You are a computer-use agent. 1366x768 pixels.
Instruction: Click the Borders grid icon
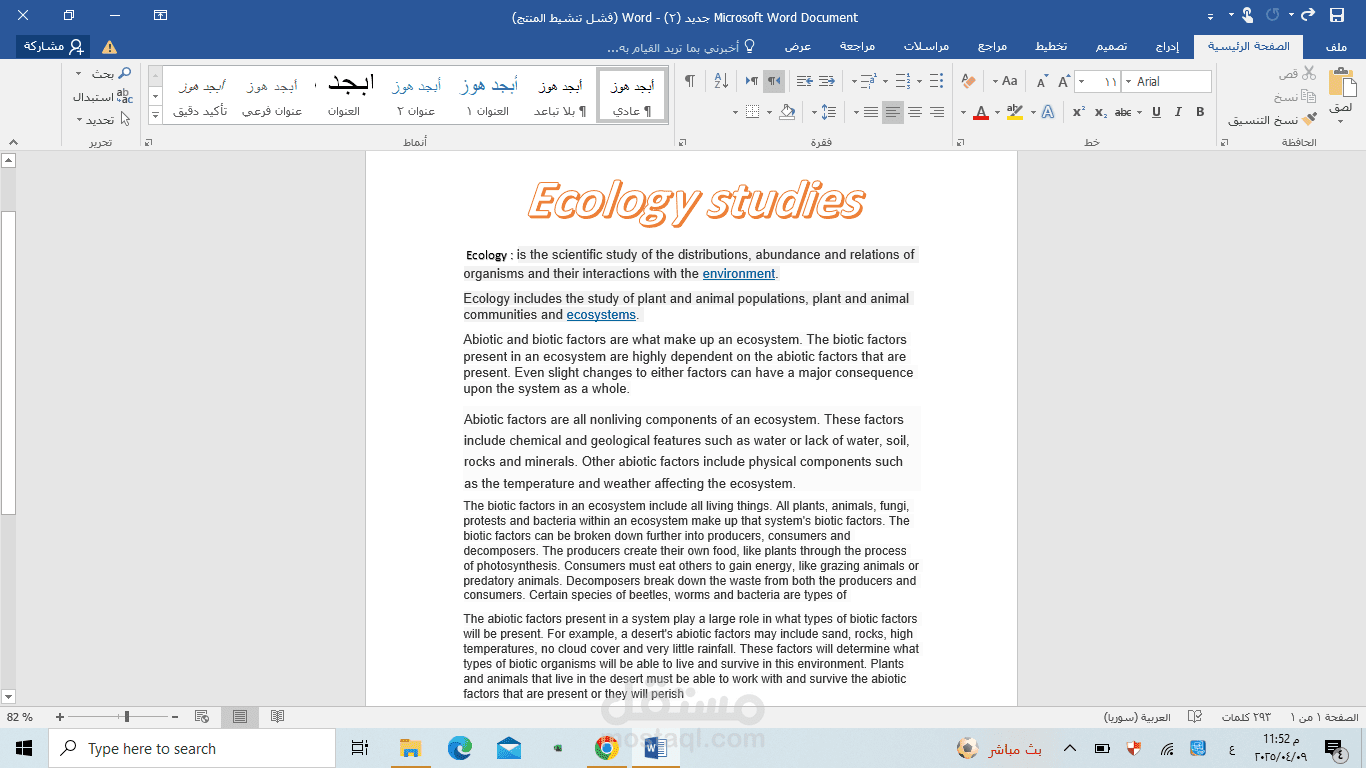754,112
